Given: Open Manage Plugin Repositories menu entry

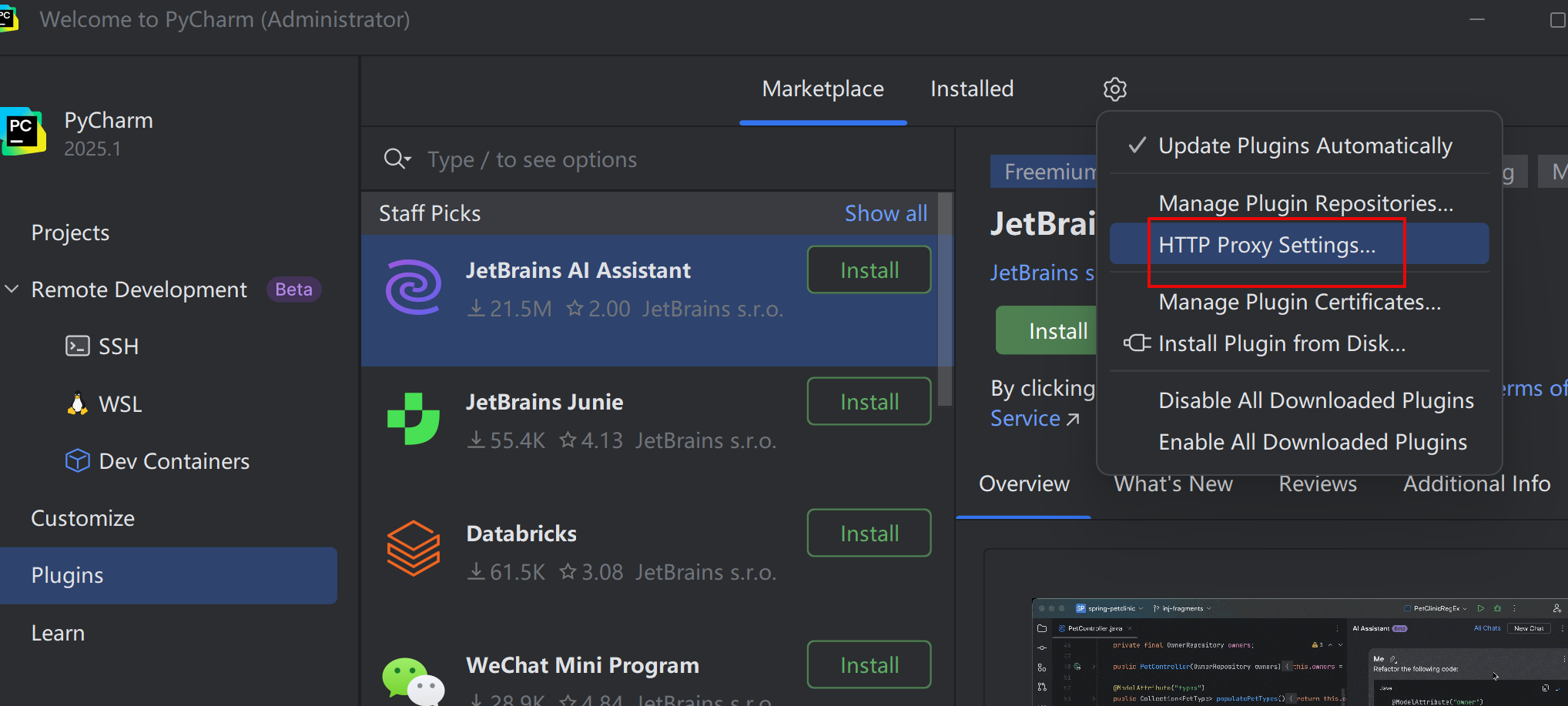Looking at the screenshot, I should [x=1305, y=203].
